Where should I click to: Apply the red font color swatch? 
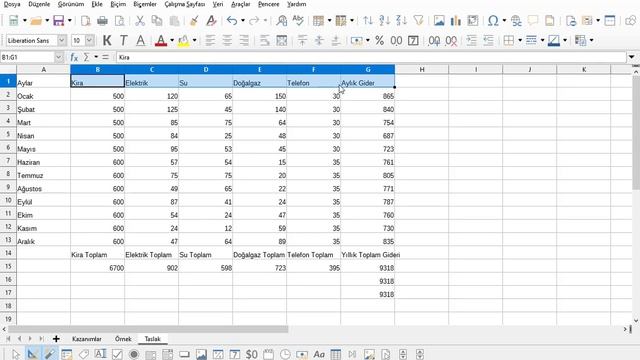click(x=161, y=40)
